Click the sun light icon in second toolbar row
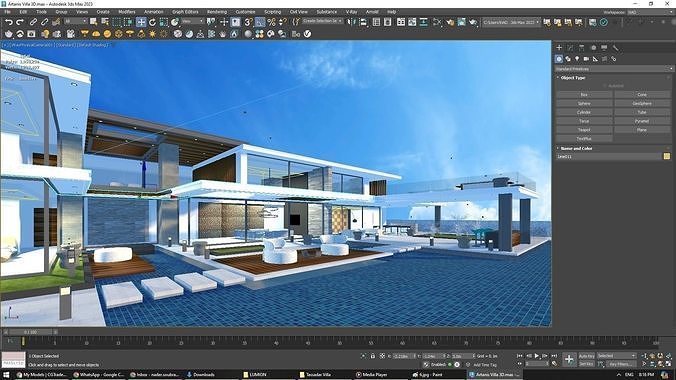The width and height of the screenshot is (676, 380). (x=152, y=34)
